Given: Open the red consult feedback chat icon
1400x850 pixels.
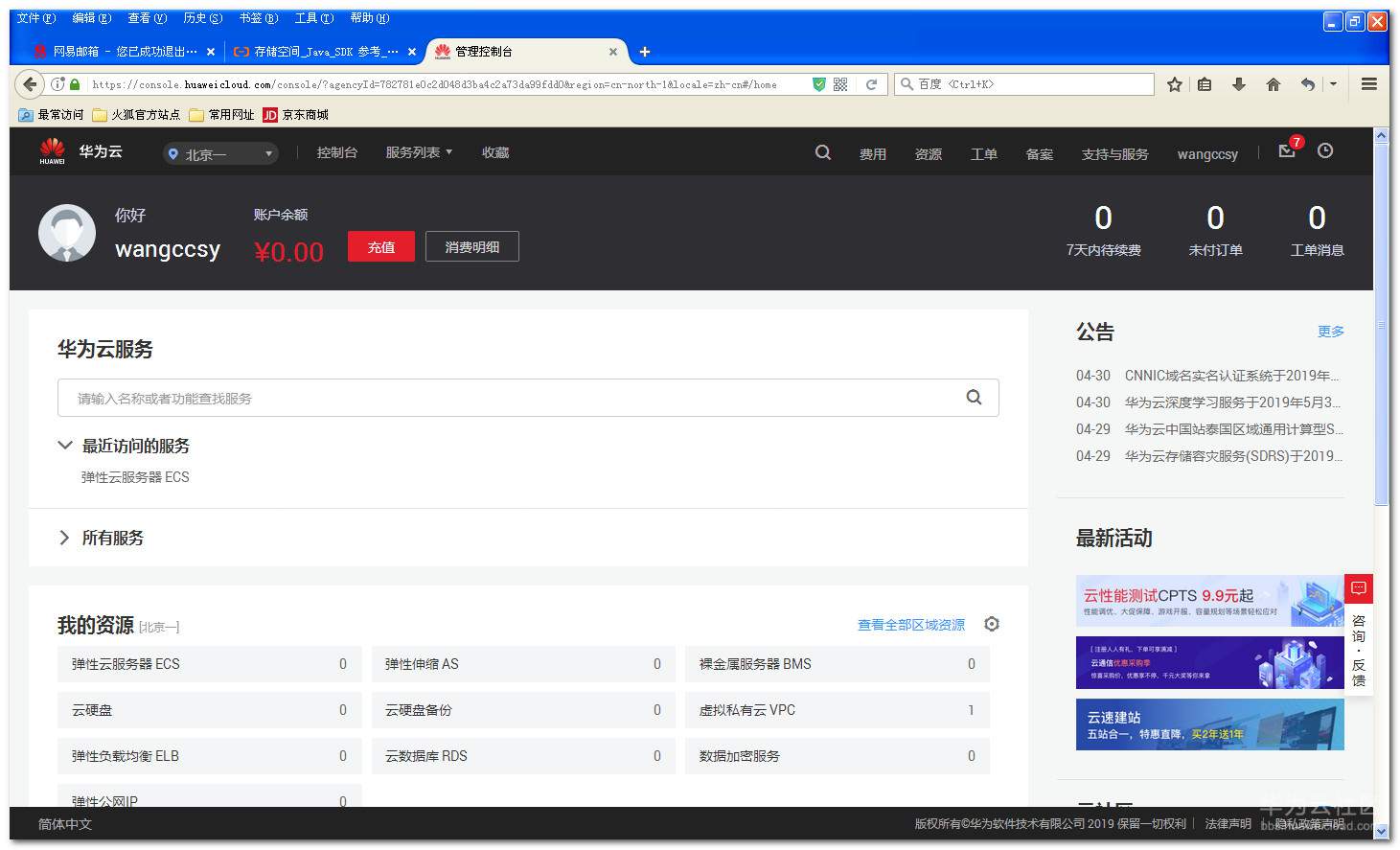Looking at the screenshot, I should pos(1359,587).
